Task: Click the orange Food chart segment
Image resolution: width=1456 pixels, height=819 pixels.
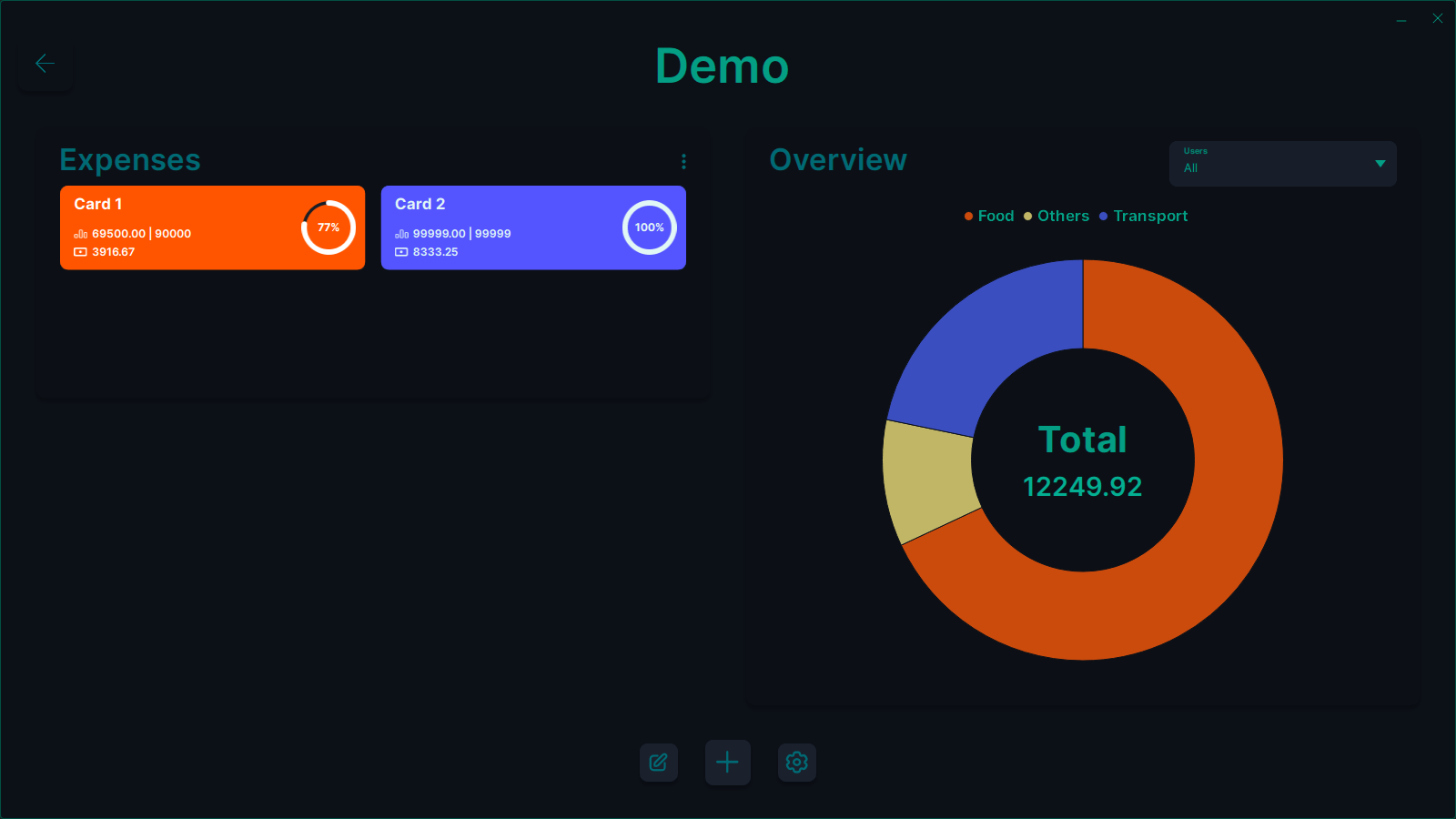Action: click(1219, 510)
